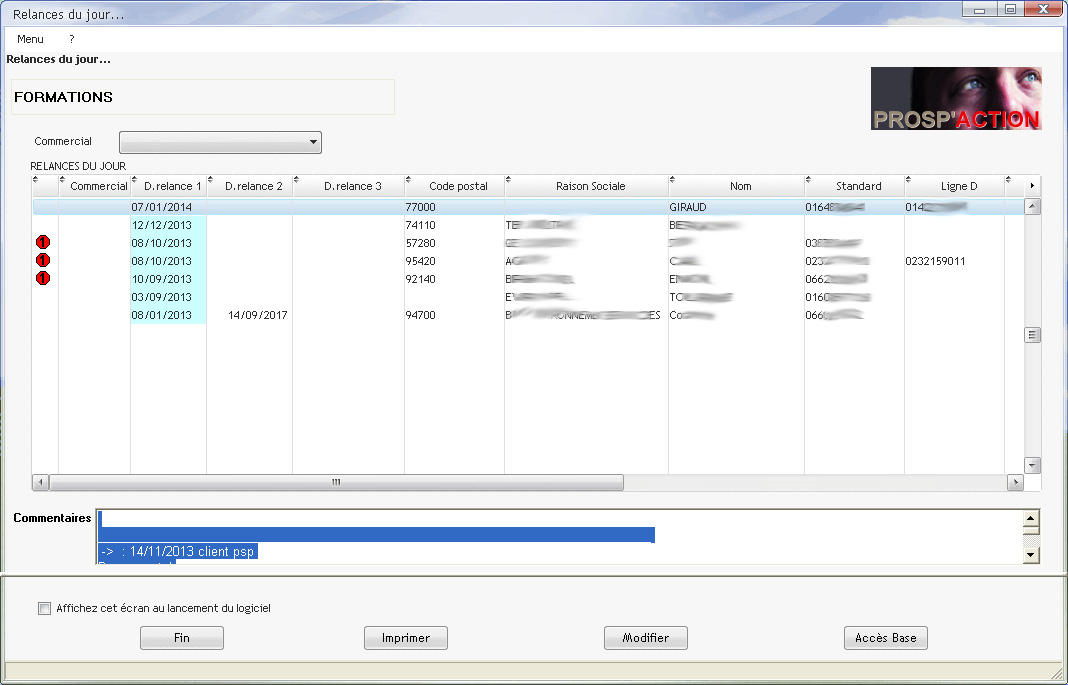The width and height of the screenshot is (1068, 685).
Task: Click the sort arrows on the Nom header
Action: [x=674, y=181]
